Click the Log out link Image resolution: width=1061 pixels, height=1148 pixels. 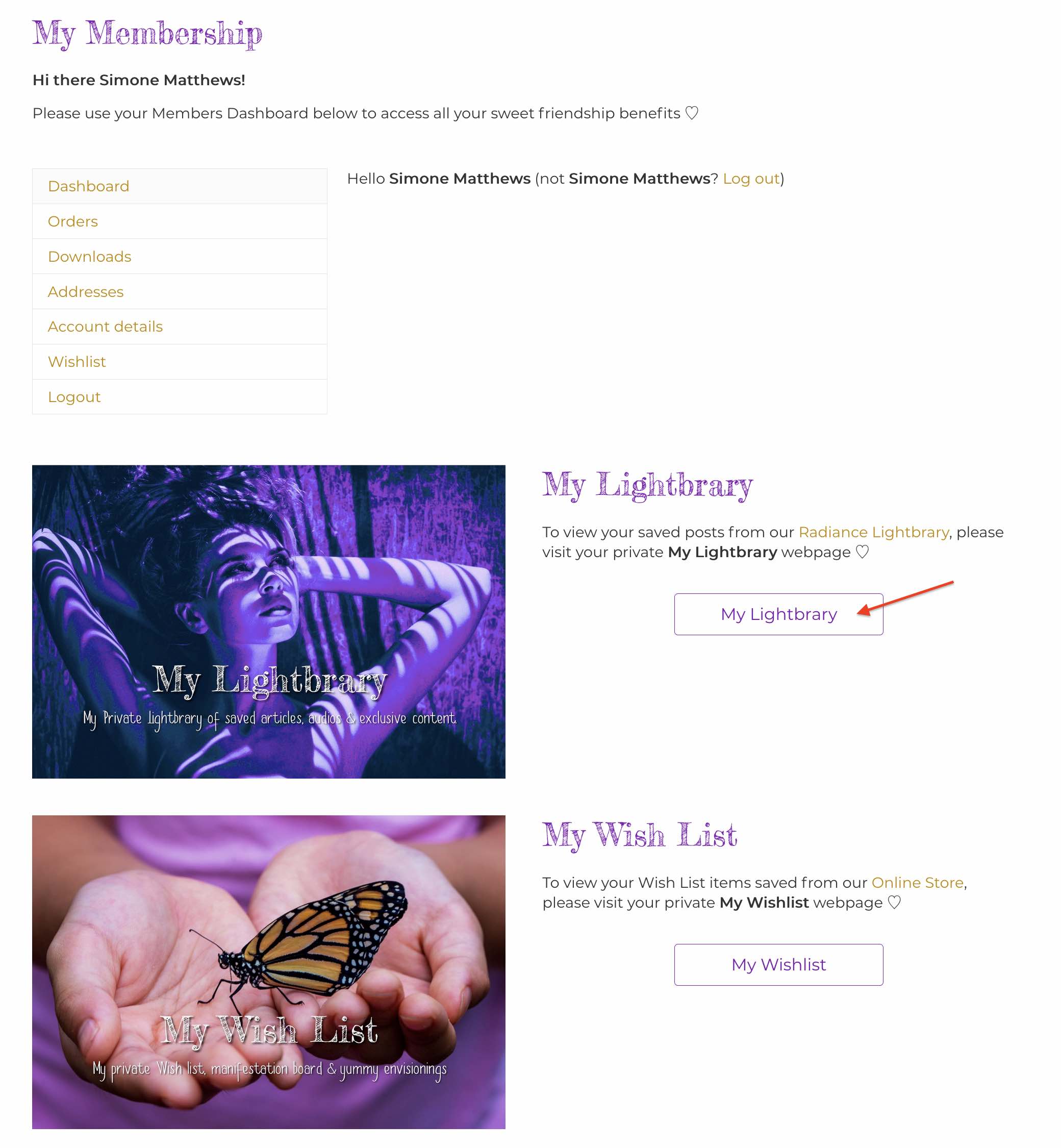pyautogui.click(x=751, y=179)
